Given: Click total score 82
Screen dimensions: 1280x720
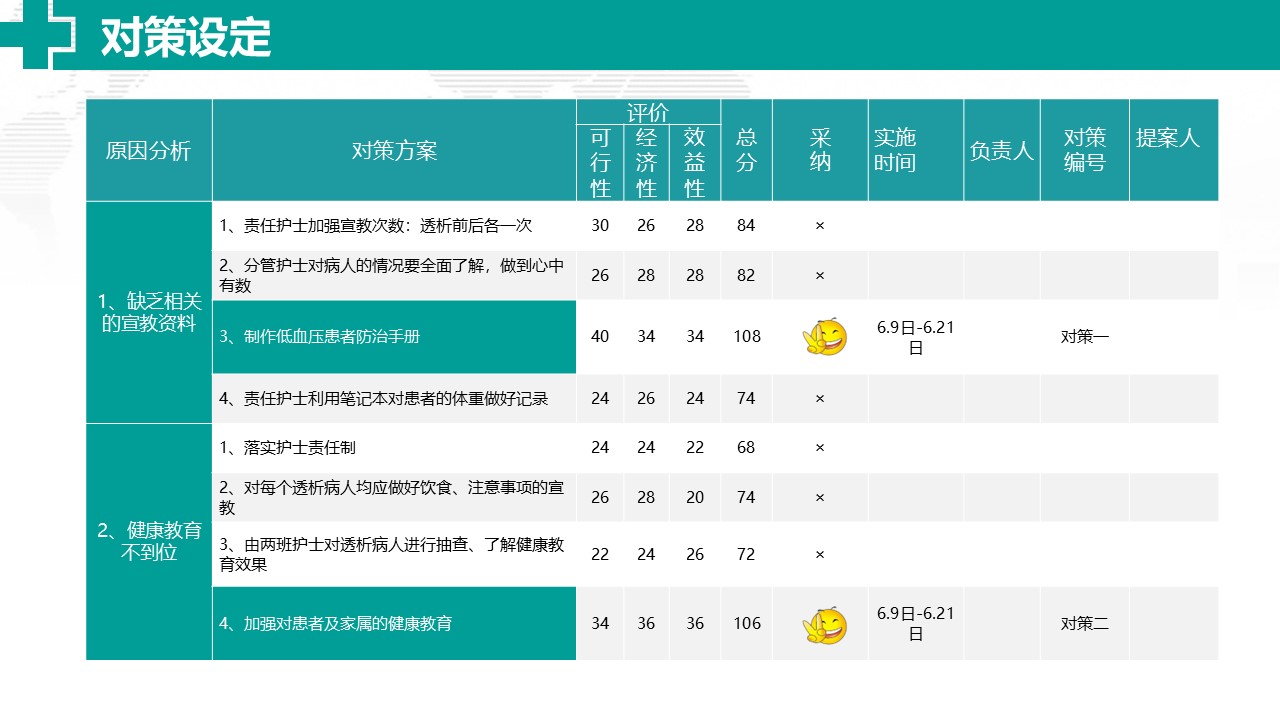Looking at the screenshot, I should click(746, 276).
